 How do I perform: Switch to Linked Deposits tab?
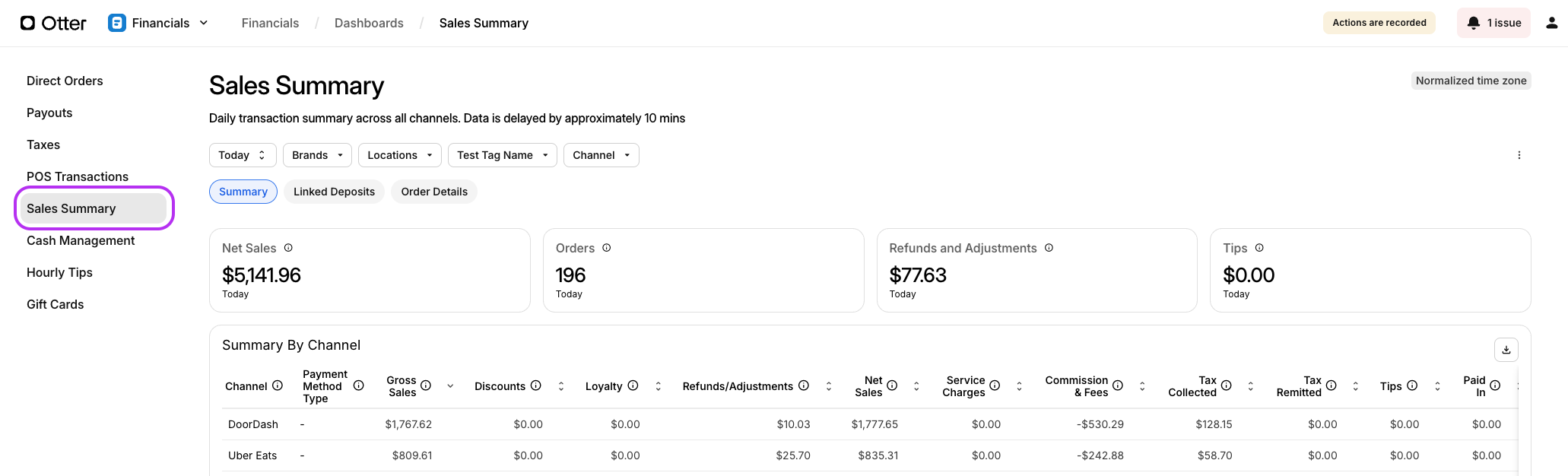335,192
